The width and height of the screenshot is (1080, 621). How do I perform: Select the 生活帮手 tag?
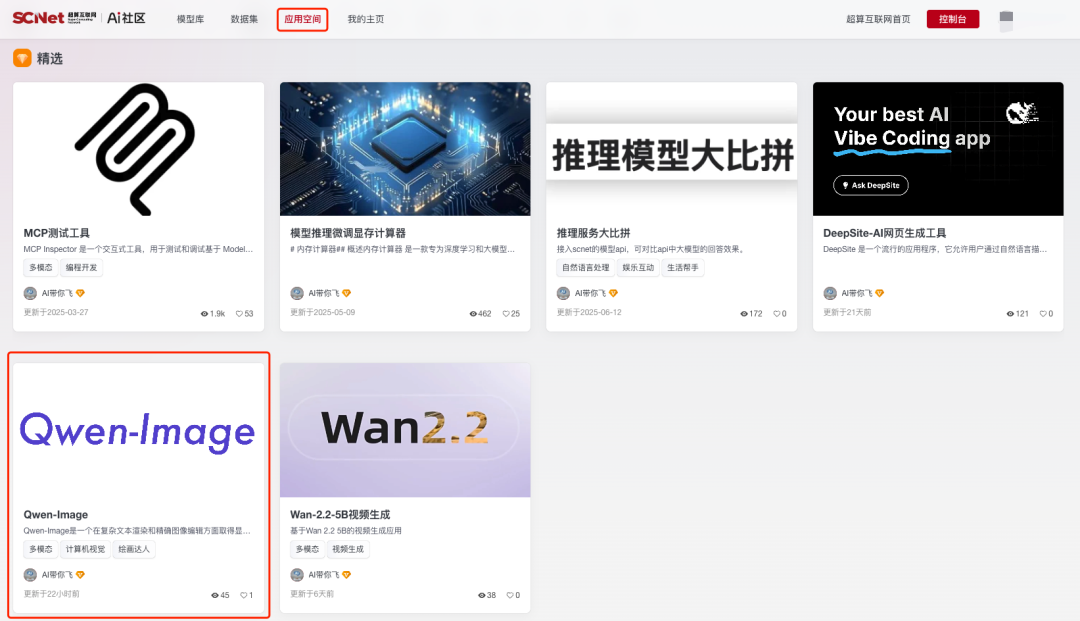tap(683, 267)
